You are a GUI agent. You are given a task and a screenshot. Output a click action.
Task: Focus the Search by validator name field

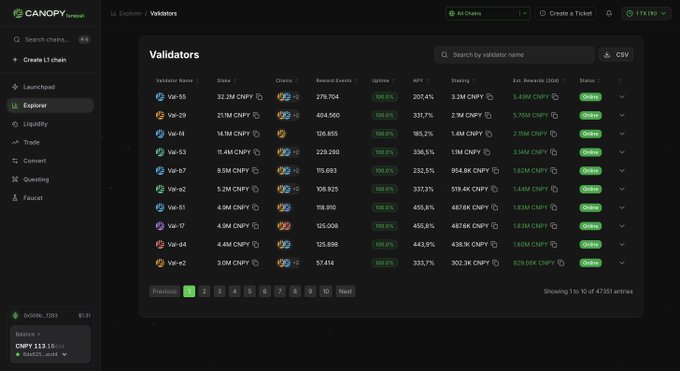point(514,55)
